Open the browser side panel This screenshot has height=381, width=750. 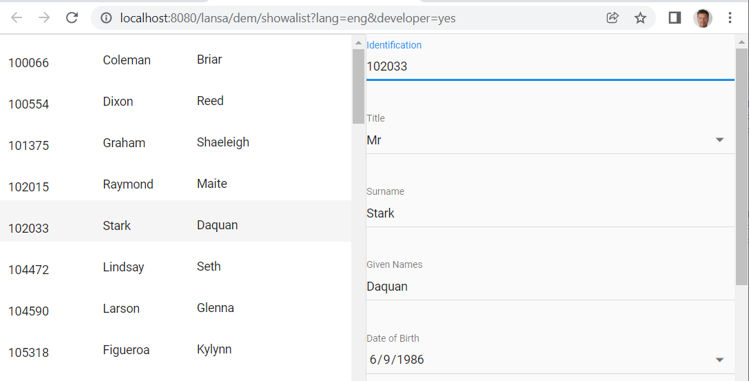[x=674, y=18]
